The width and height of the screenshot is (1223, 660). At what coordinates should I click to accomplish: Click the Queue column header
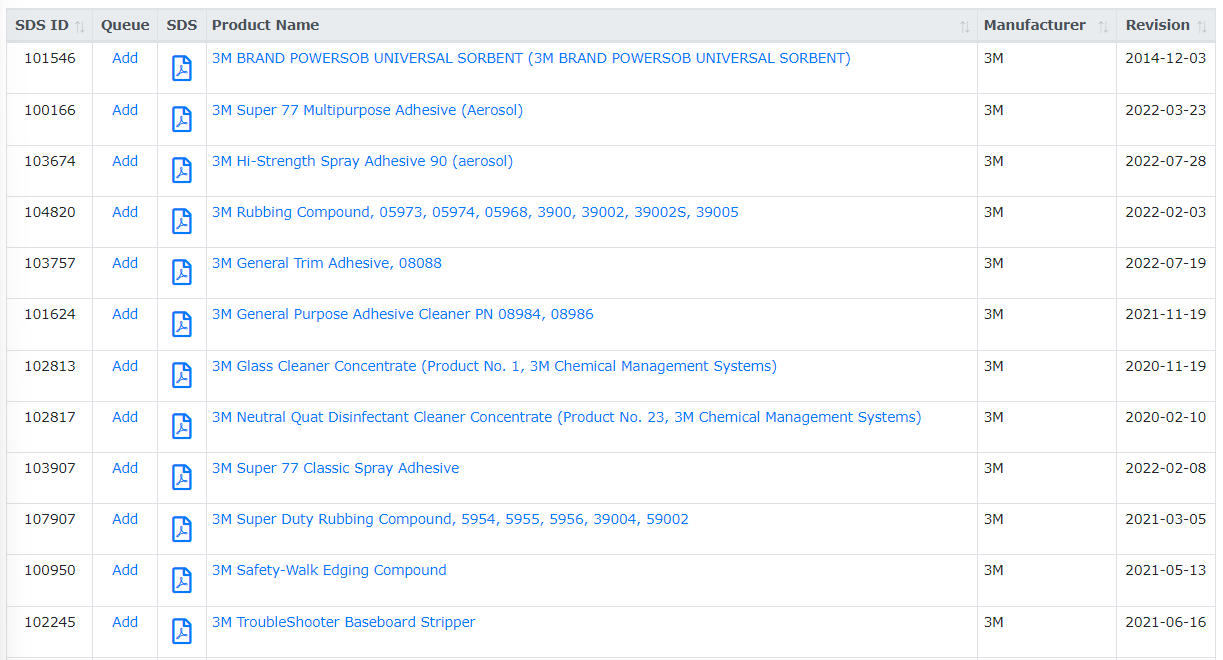tap(125, 25)
